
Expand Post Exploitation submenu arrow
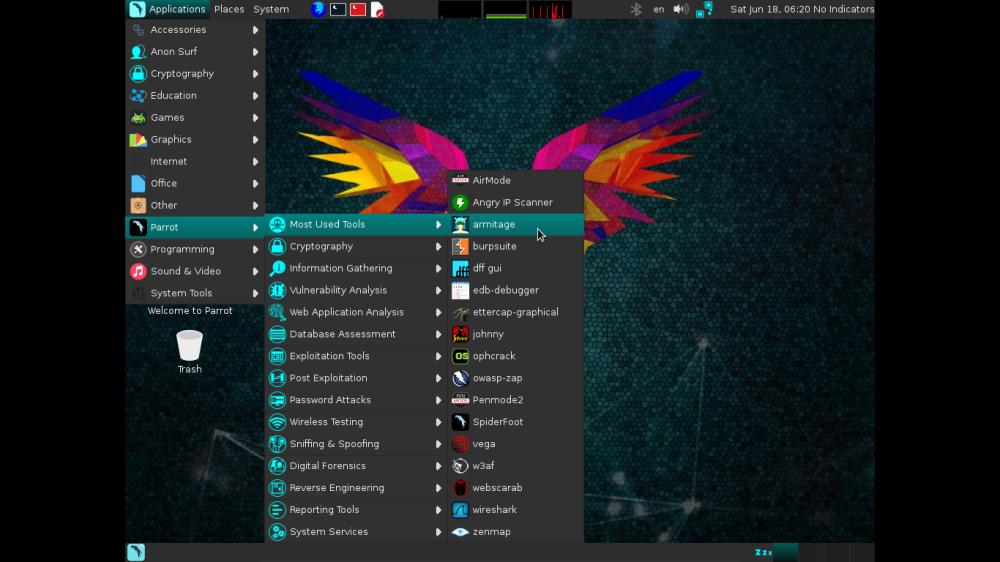[x=438, y=378]
